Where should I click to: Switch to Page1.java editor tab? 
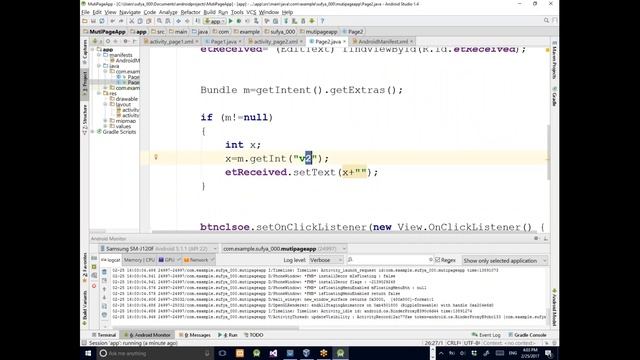click(x=223, y=42)
